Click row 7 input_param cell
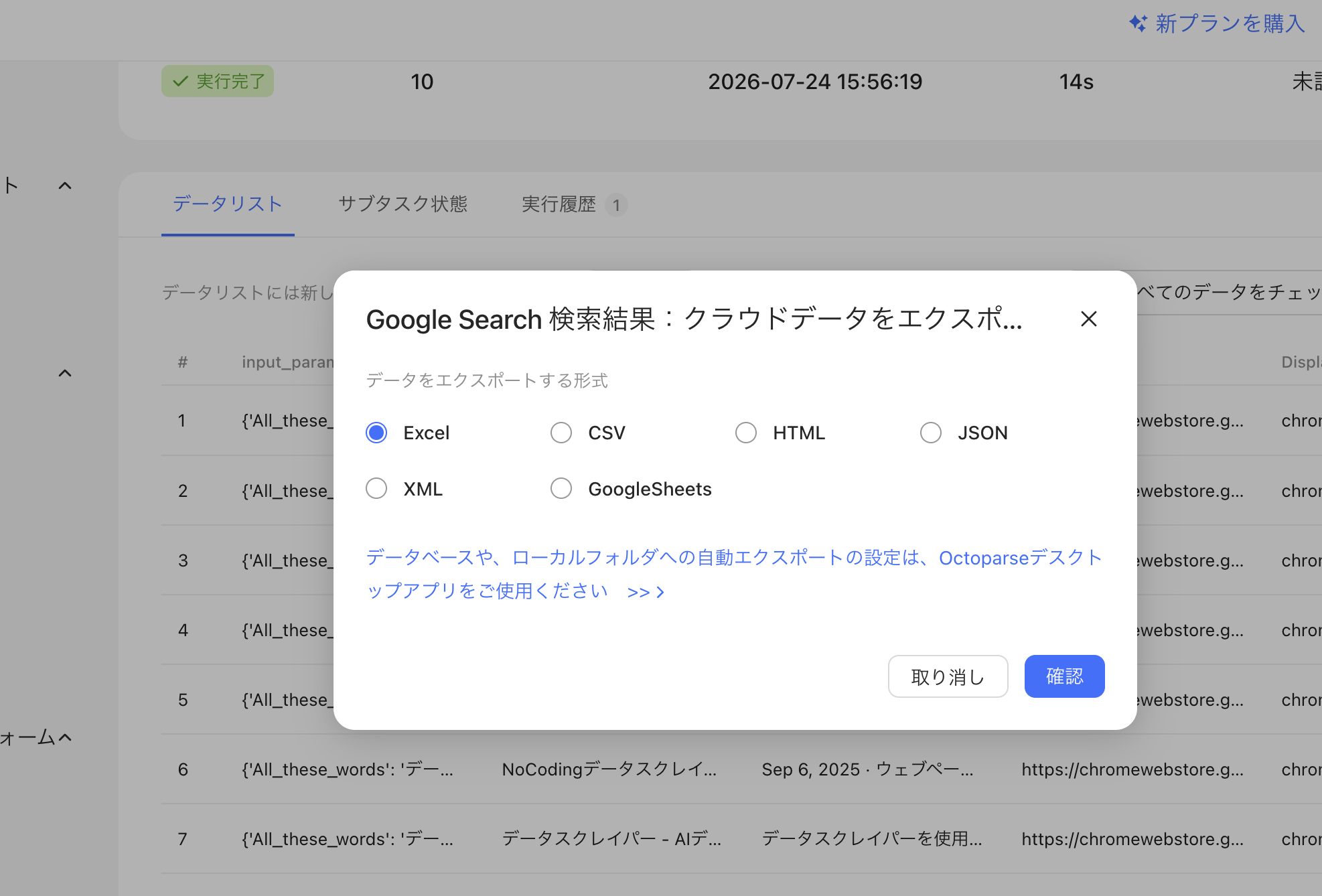The image size is (1322, 896). tap(348, 839)
